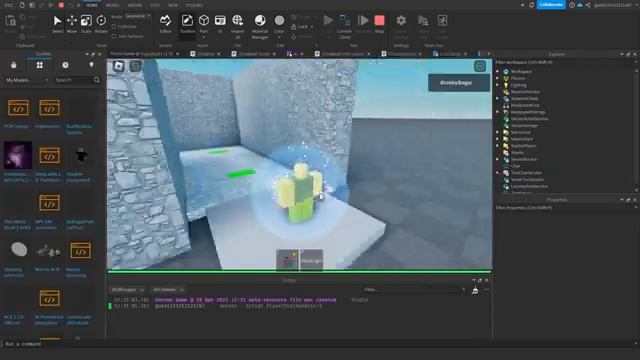Clear the Output window
This screenshot has width=640, height=360.
475,290
